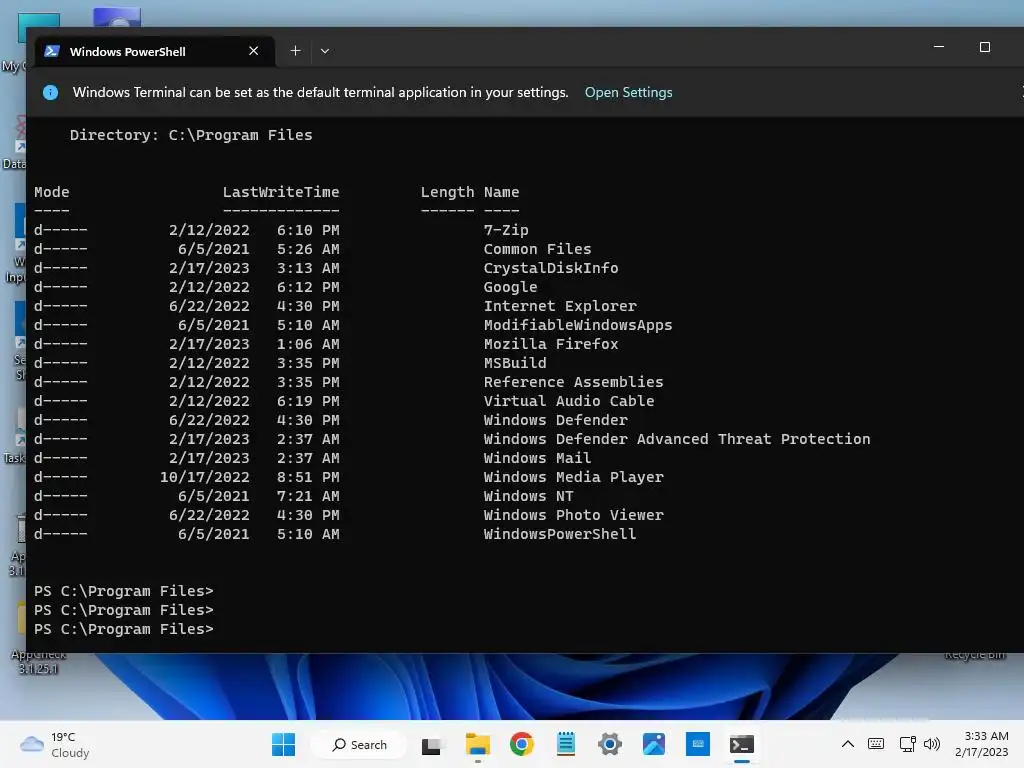This screenshot has height=768, width=1024.
Task: Open the Windows Start menu
Action: (283, 744)
